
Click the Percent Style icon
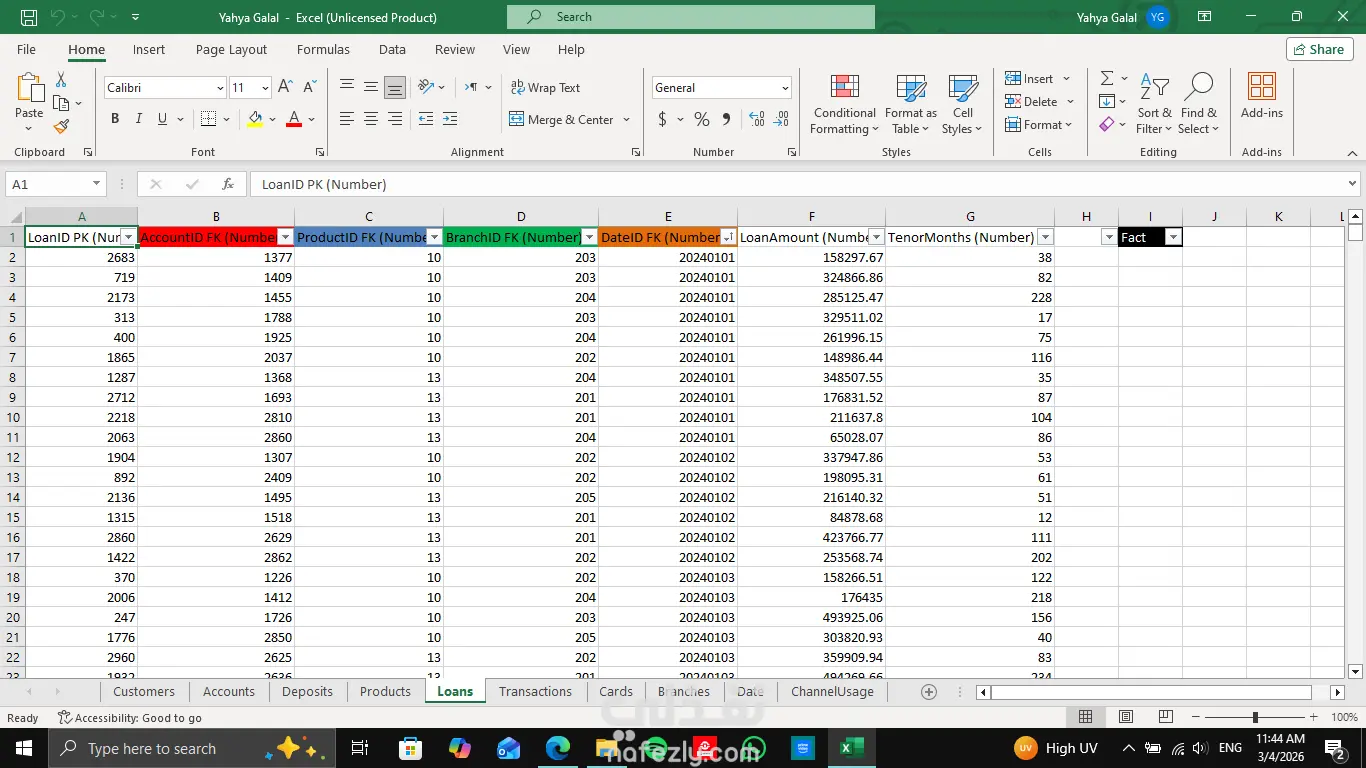pyautogui.click(x=702, y=119)
